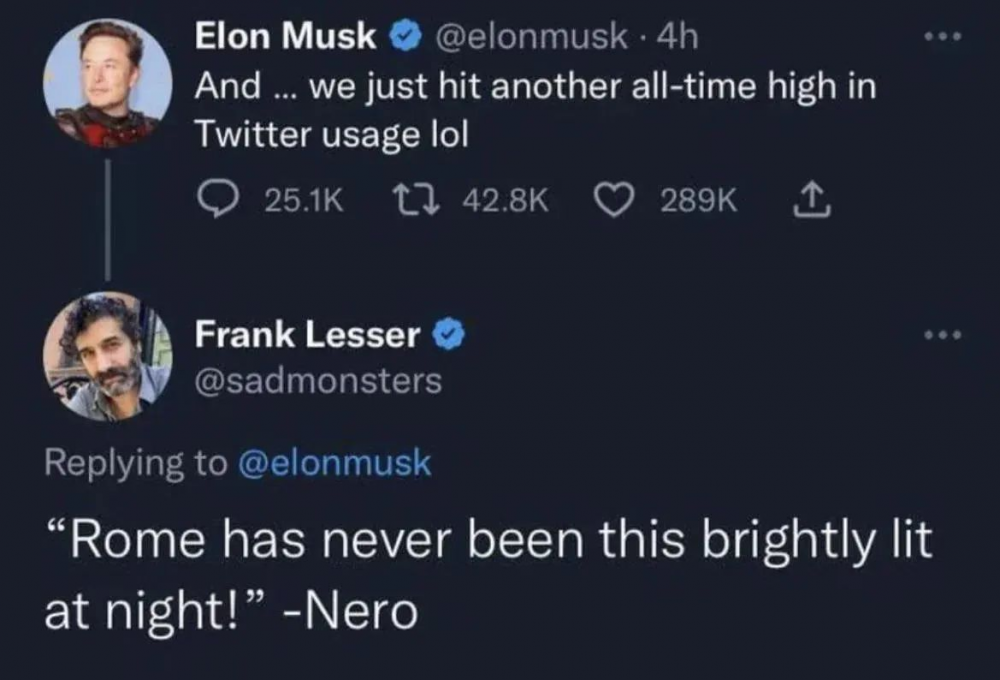Click the Frank Lesser display name
The height and width of the screenshot is (680, 1000).
pos(307,335)
